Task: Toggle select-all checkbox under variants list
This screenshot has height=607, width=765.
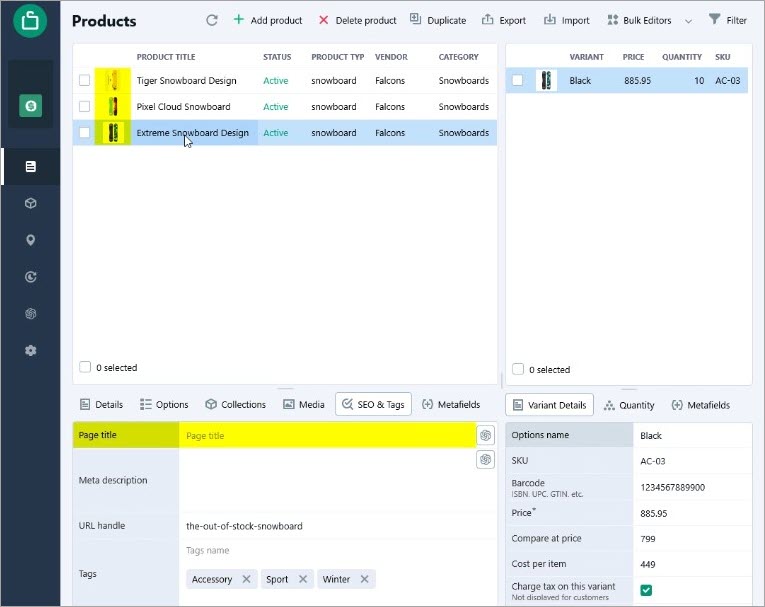Action: coord(518,369)
